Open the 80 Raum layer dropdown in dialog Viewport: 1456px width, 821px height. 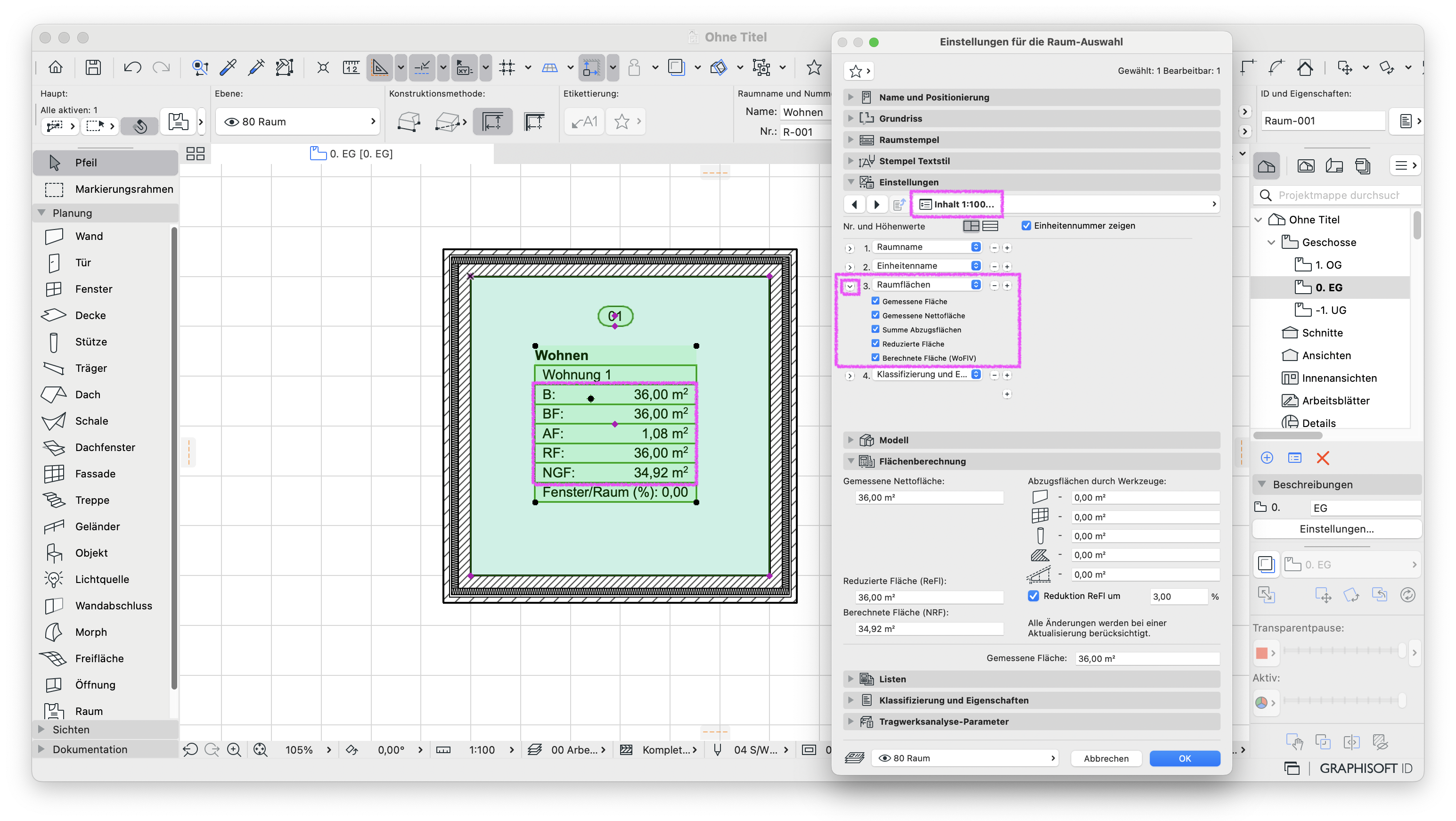coord(966,758)
